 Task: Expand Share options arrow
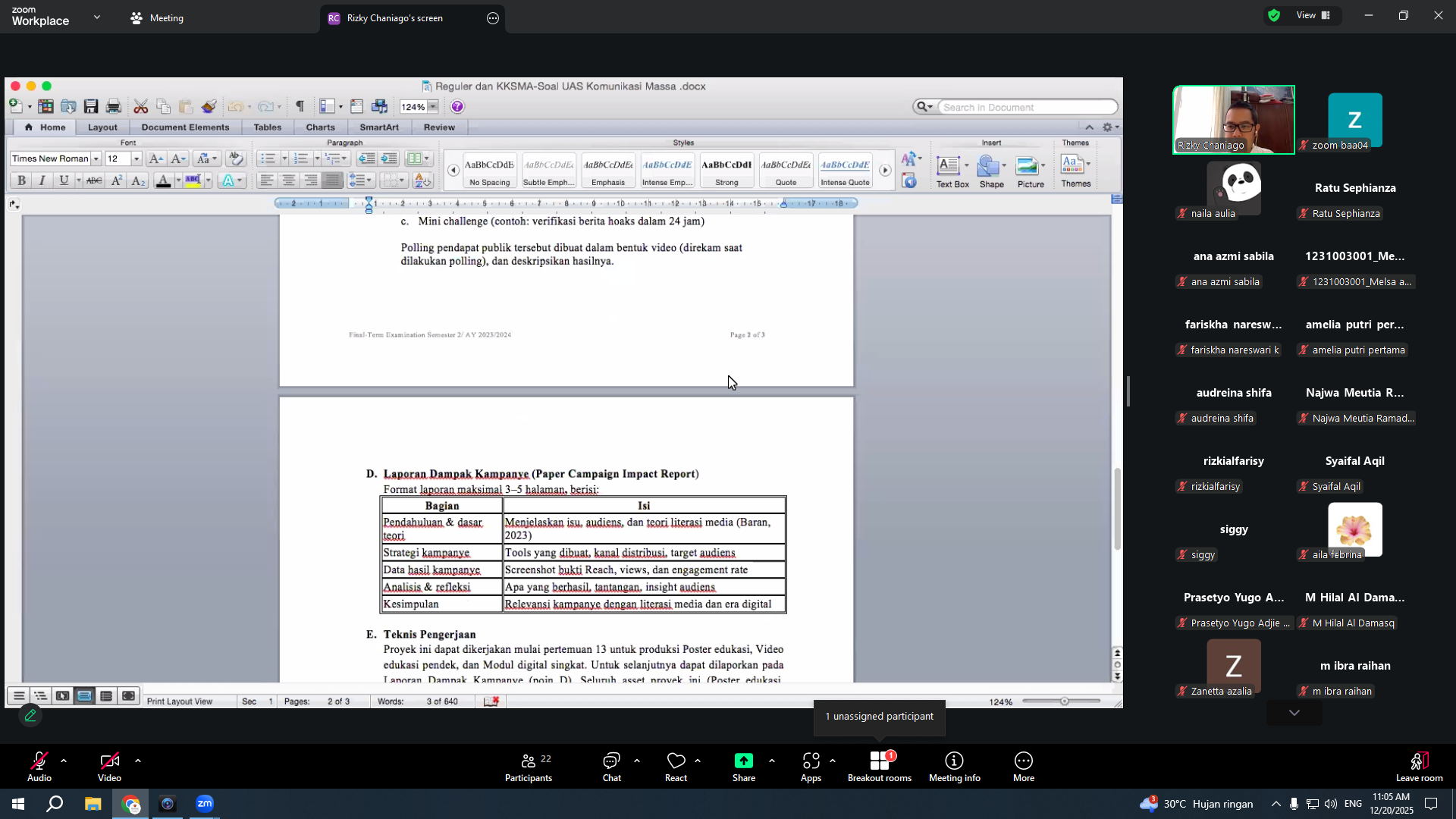pyautogui.click(x=772, y=761)
